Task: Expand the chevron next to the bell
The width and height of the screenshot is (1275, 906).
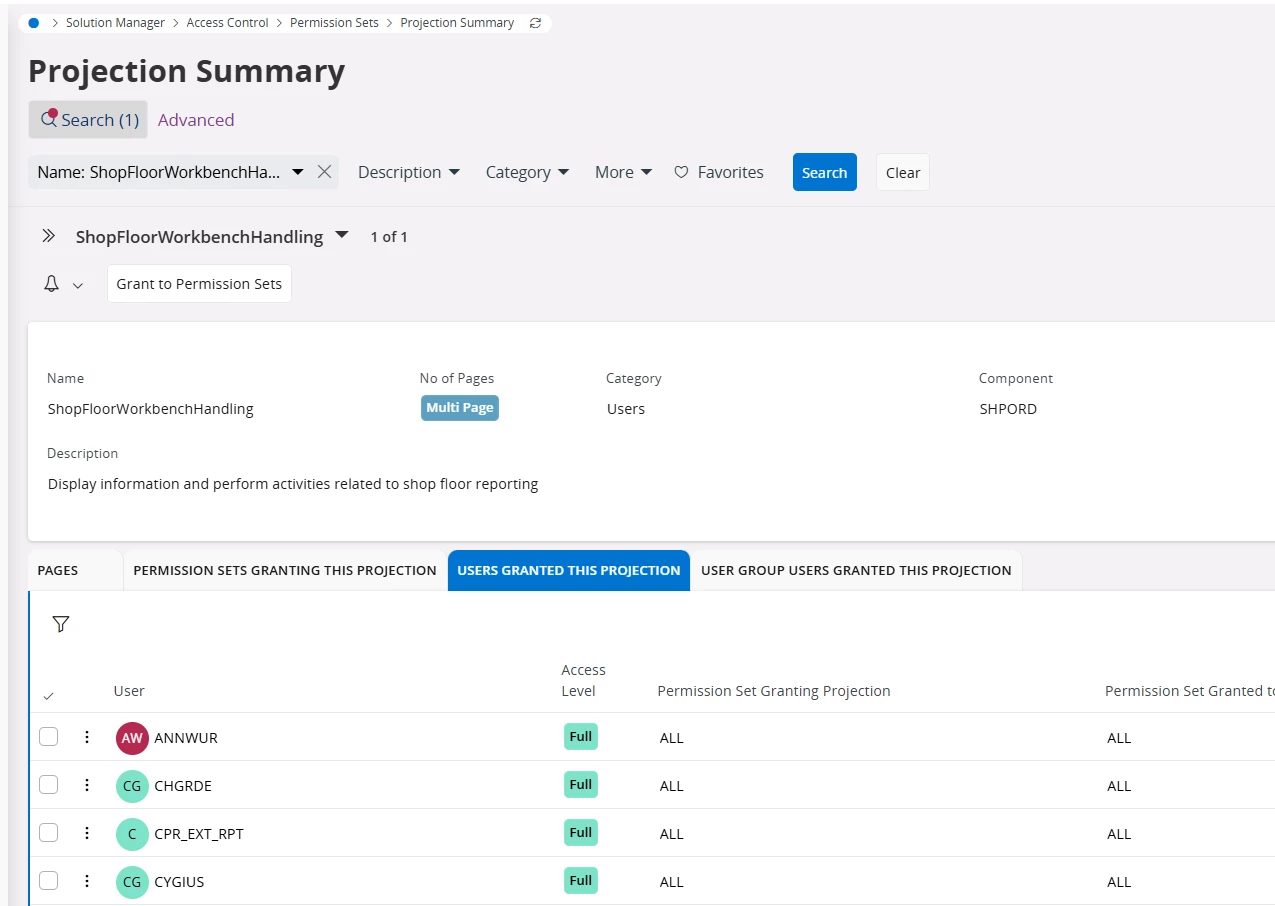Action: pyautogui.click(x=78, y=285)
